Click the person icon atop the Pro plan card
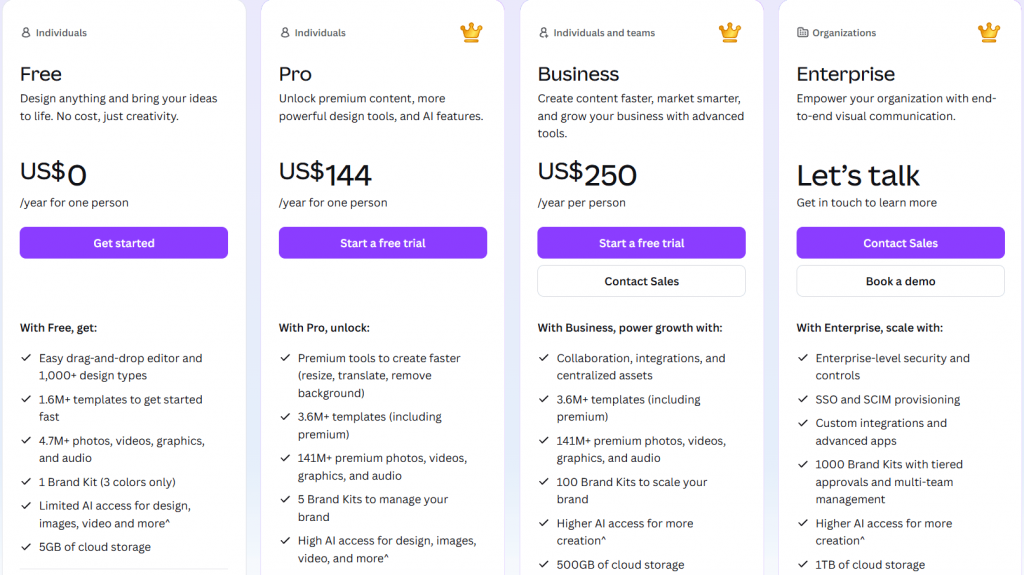Screen dimensions: 1024x575 (285, 33)
